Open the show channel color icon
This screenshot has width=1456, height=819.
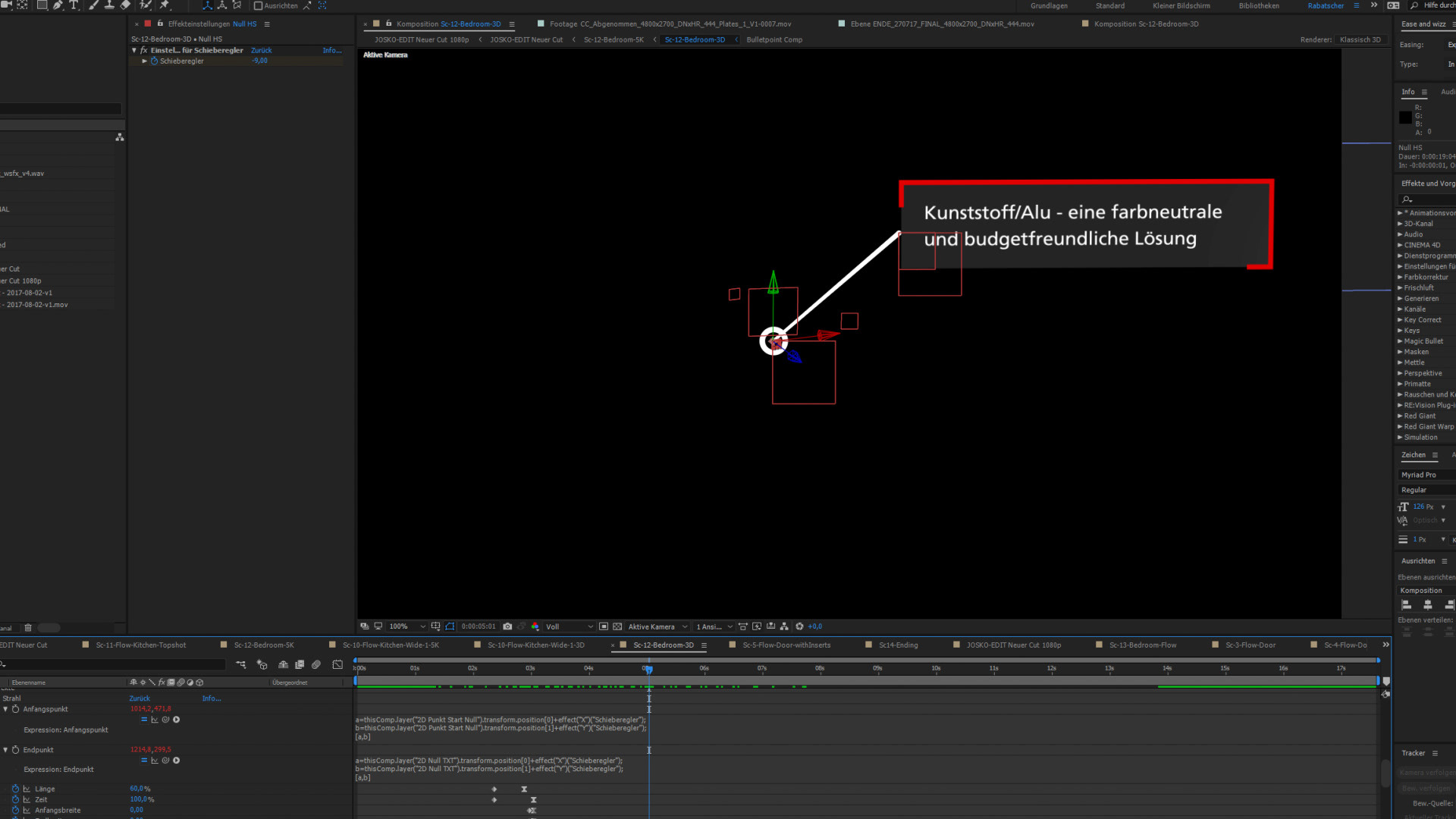click(535, 626)
